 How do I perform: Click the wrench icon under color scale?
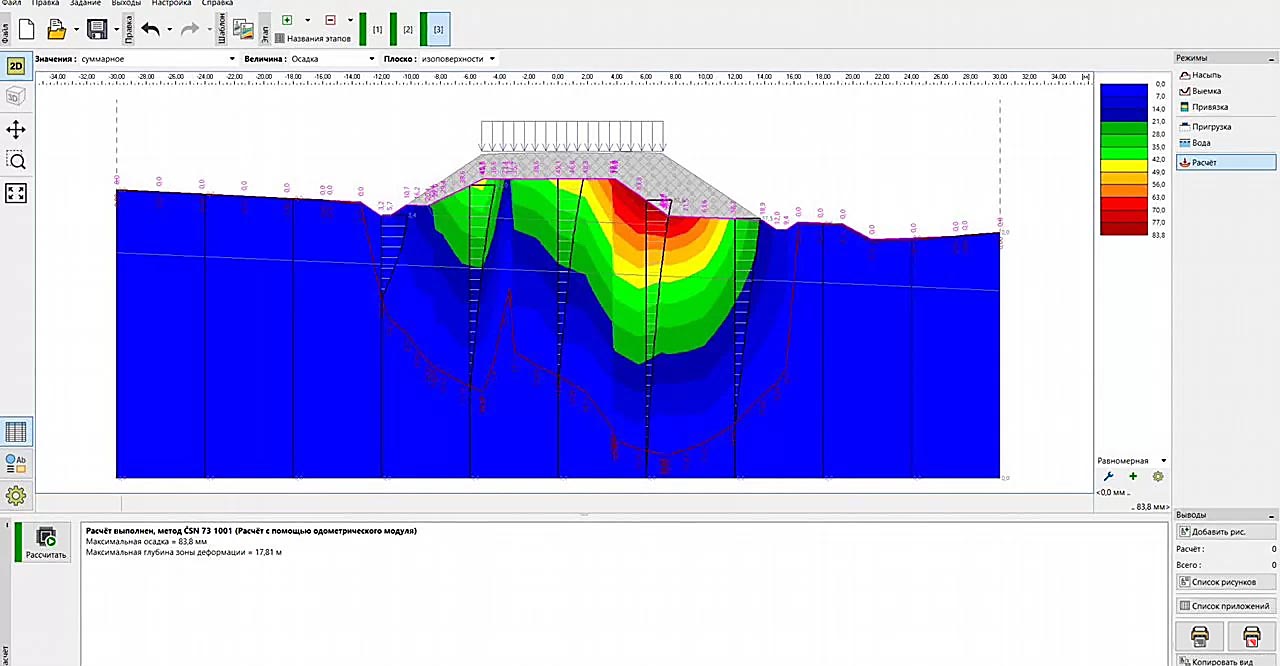click(1108, 477)
